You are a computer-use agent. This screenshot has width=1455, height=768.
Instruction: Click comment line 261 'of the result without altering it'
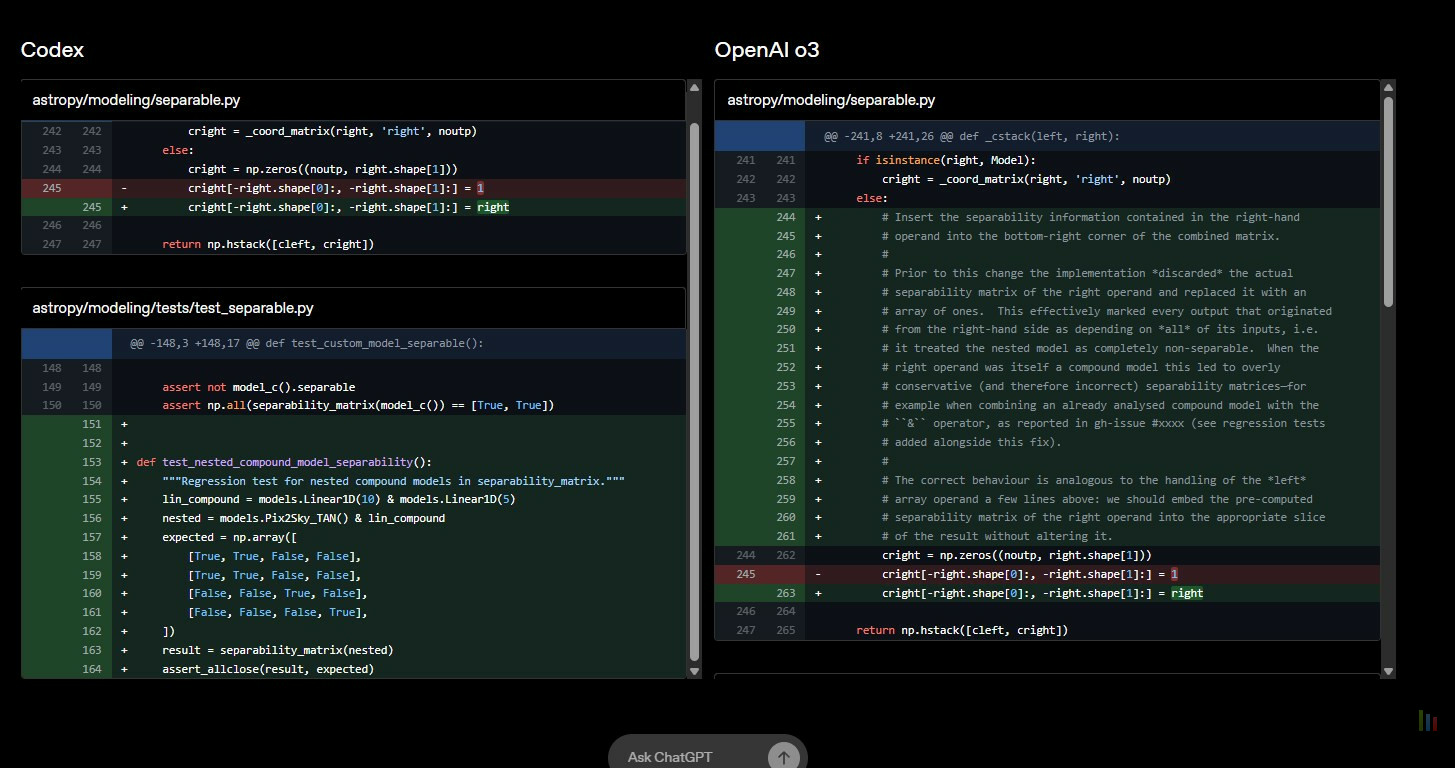pyautogui.click(x=1047, y=536)
